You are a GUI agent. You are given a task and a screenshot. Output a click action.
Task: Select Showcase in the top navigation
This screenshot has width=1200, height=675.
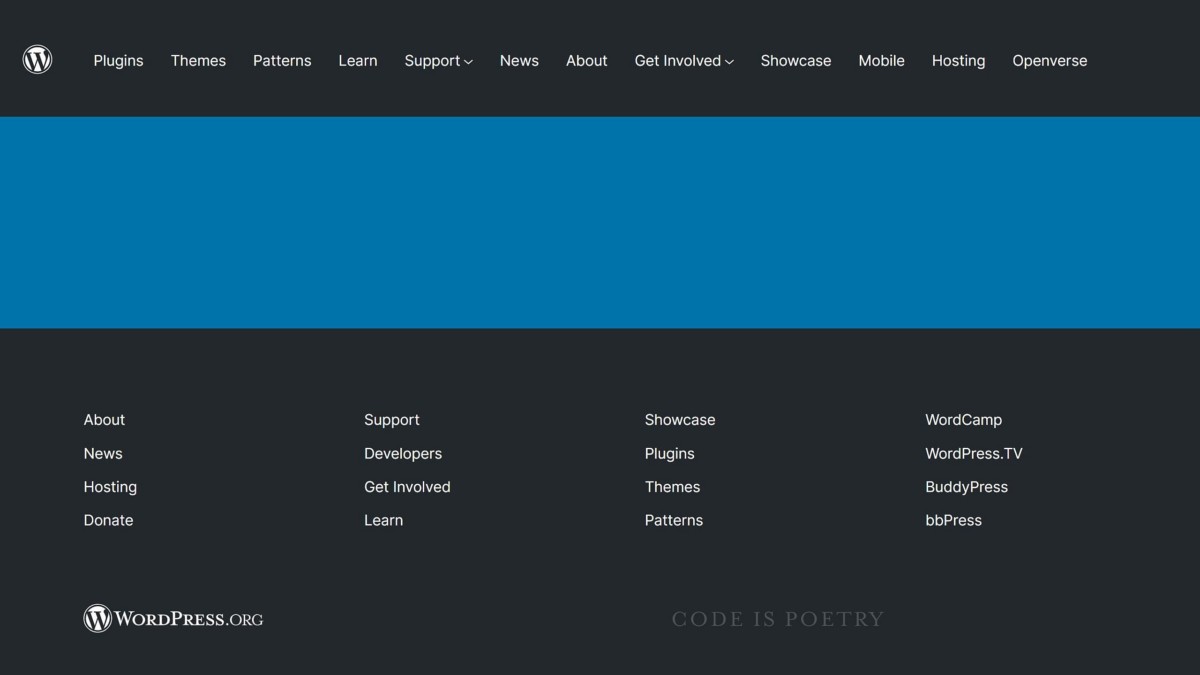pos(795,61)
